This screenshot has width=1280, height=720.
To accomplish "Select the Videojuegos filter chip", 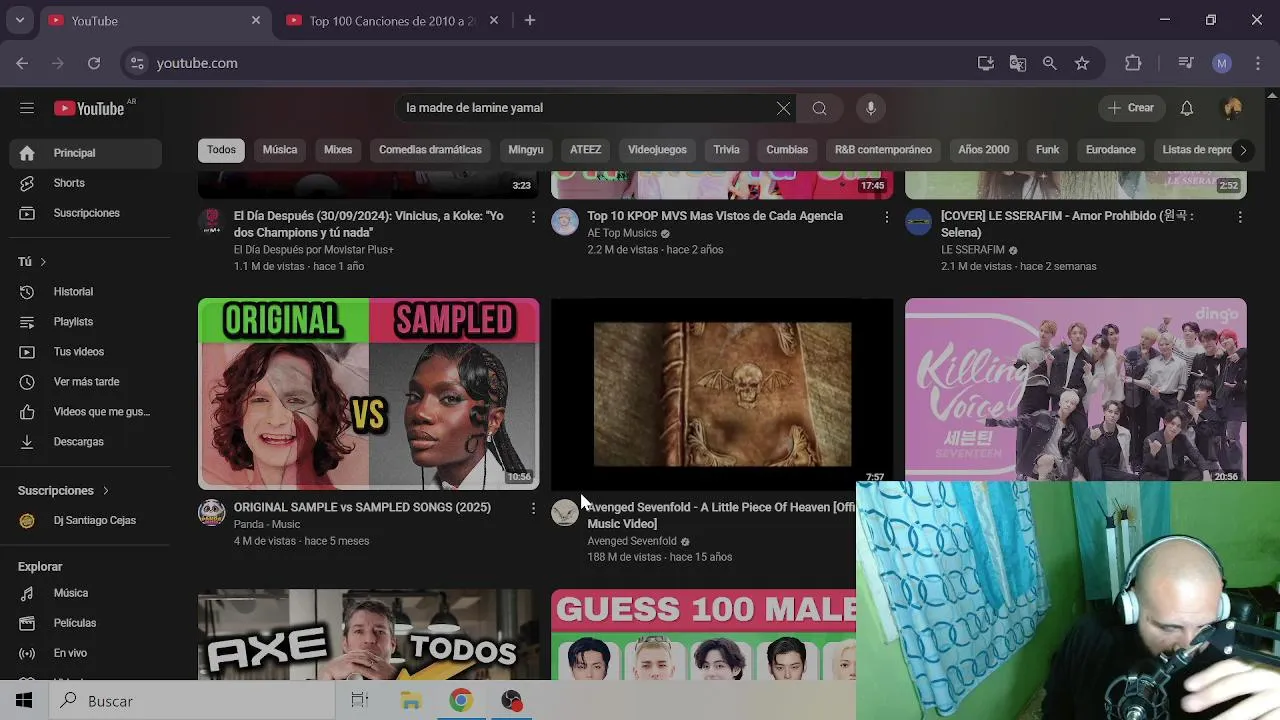I will [657, 150].
